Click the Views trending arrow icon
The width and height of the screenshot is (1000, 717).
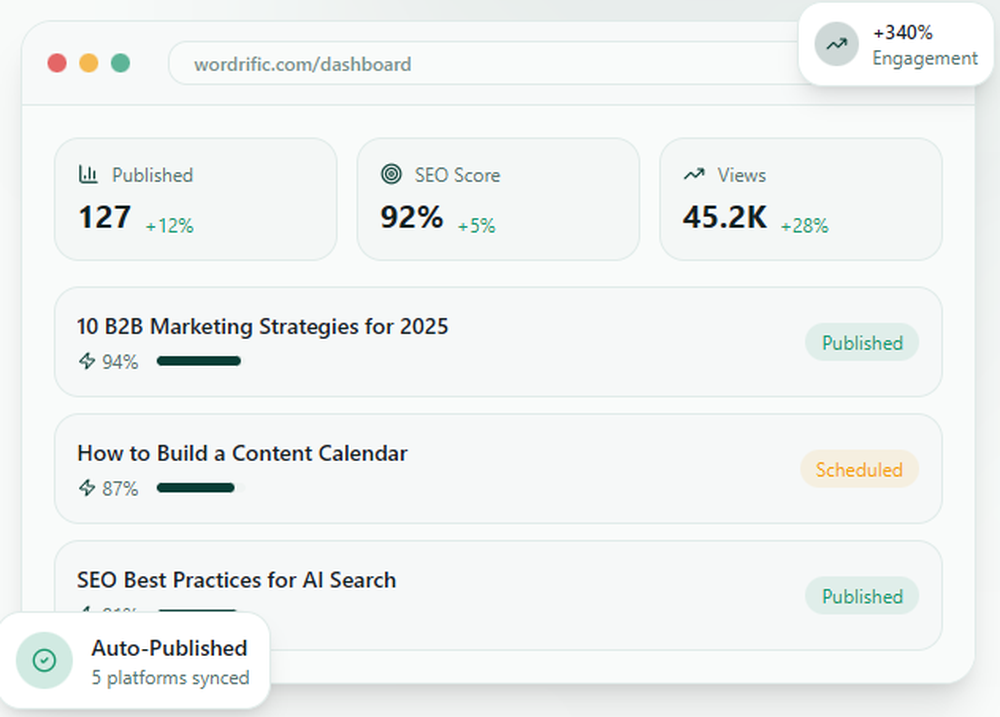coord(694,173)
